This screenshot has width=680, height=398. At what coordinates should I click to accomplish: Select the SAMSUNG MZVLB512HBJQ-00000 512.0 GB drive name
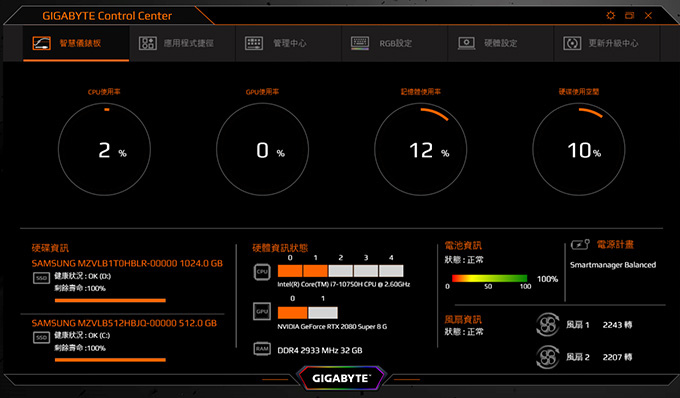(x=124, y=323)
